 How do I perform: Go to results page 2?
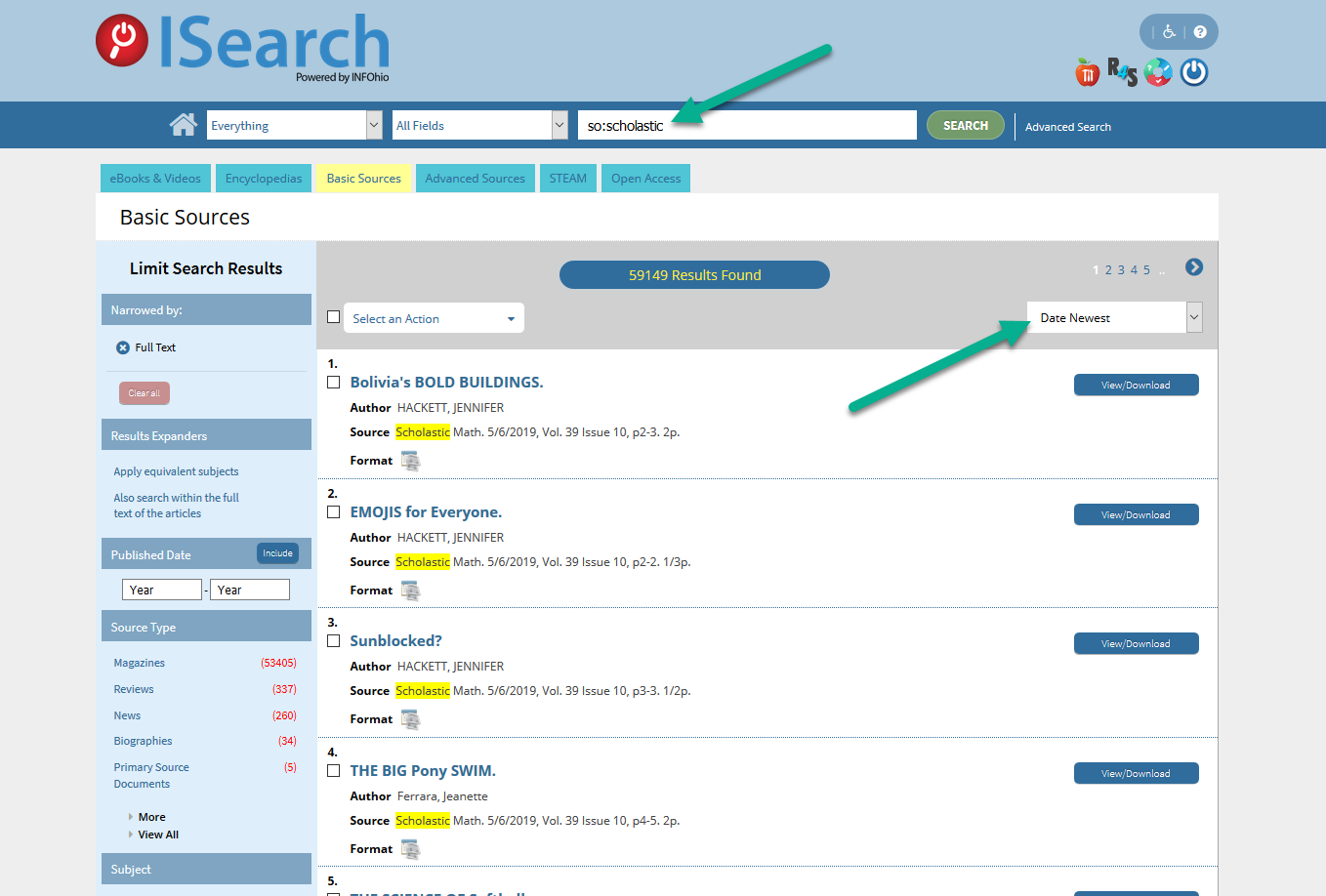1108,270
